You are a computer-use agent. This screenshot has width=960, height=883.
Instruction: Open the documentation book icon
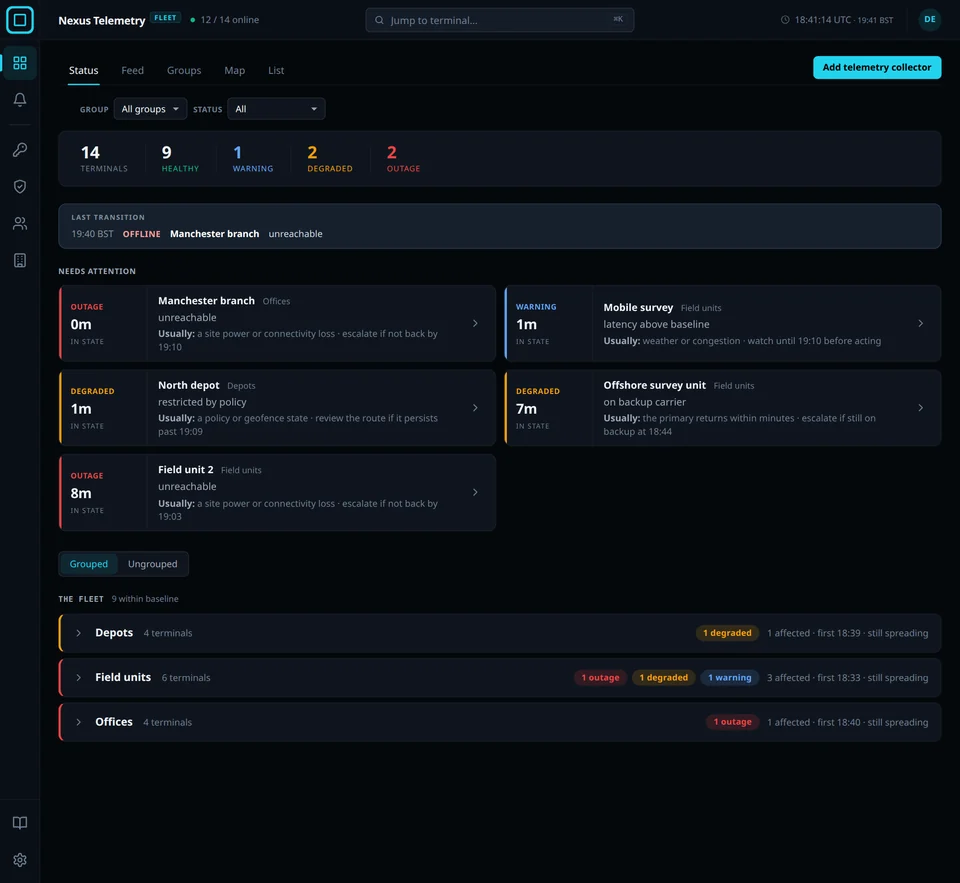click(20, 822)
